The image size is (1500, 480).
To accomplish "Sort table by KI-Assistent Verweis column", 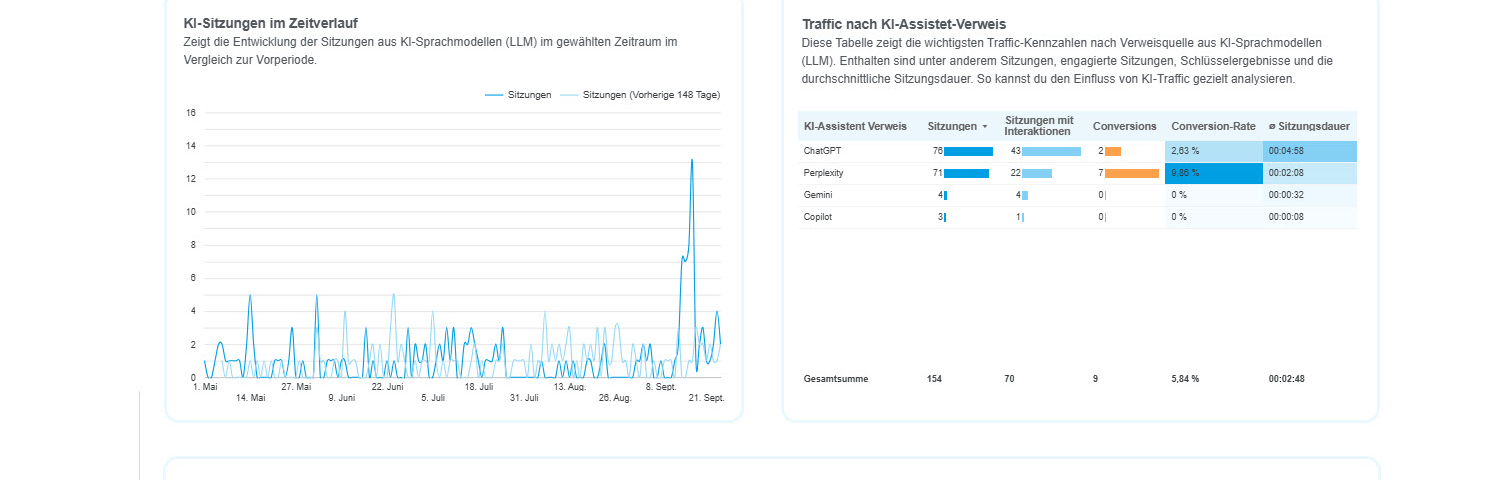I will pyautogui.click(x=855, y=126).
